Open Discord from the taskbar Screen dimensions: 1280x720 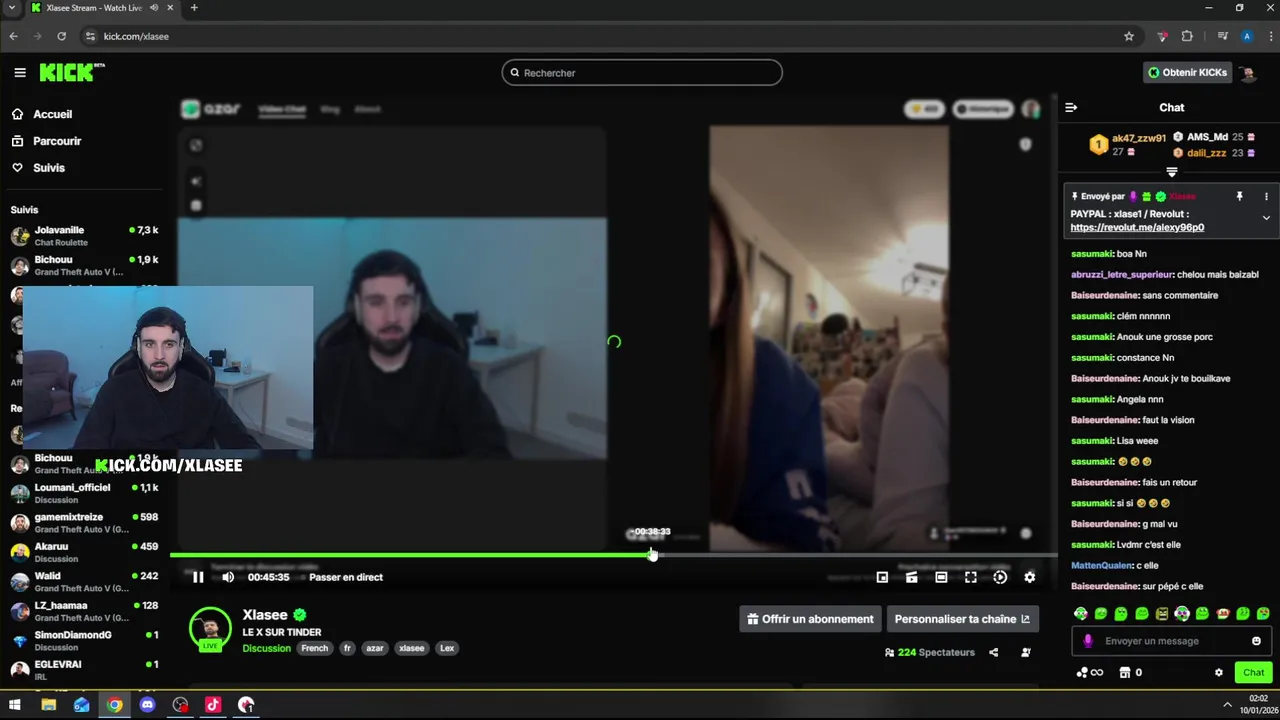pyautogui.click(x=148, y=705)
